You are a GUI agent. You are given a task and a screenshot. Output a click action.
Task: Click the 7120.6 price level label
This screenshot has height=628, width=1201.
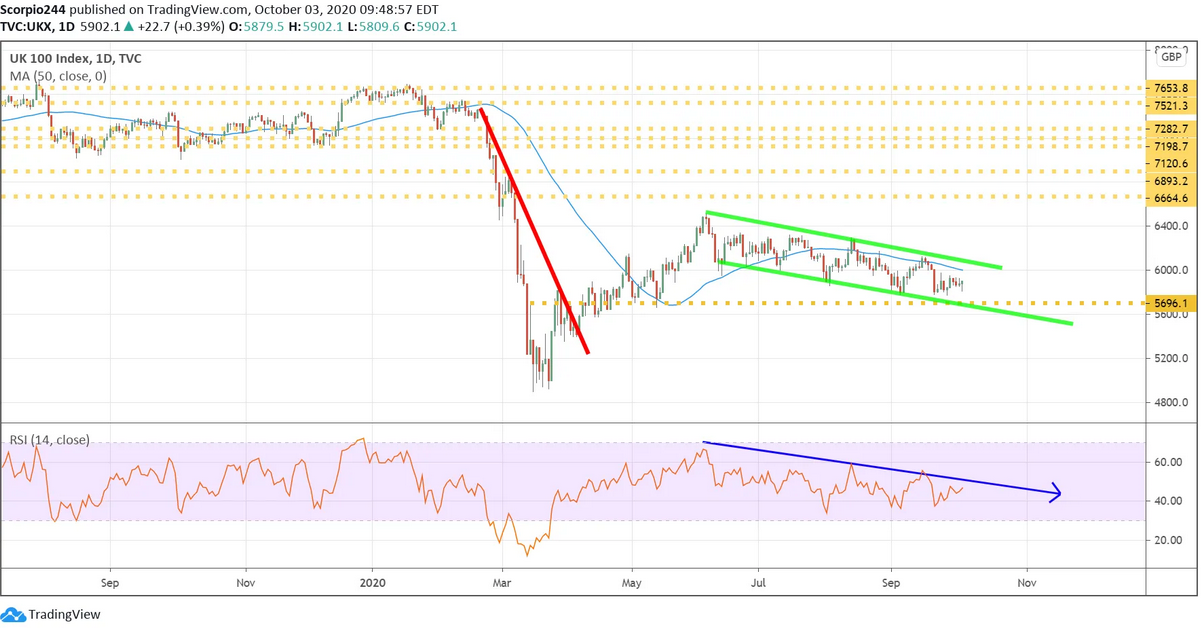point(1169,163)
